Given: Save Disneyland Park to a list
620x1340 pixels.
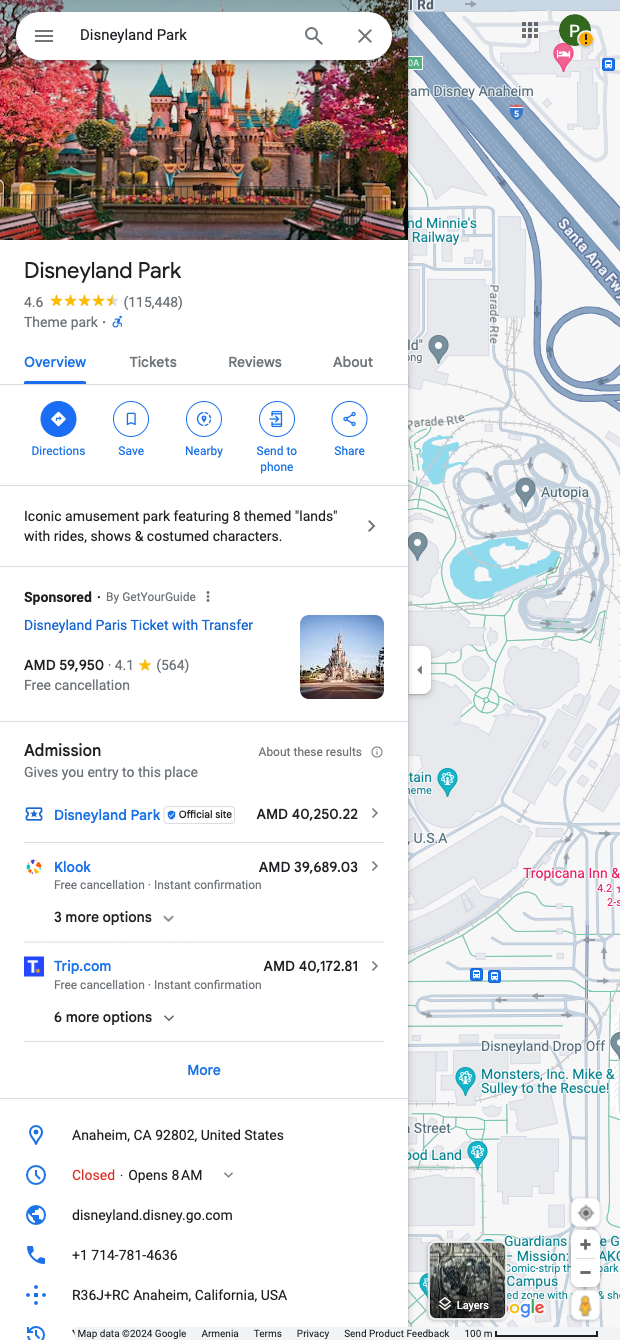Looking at the screenshot, I should [131, 419].
